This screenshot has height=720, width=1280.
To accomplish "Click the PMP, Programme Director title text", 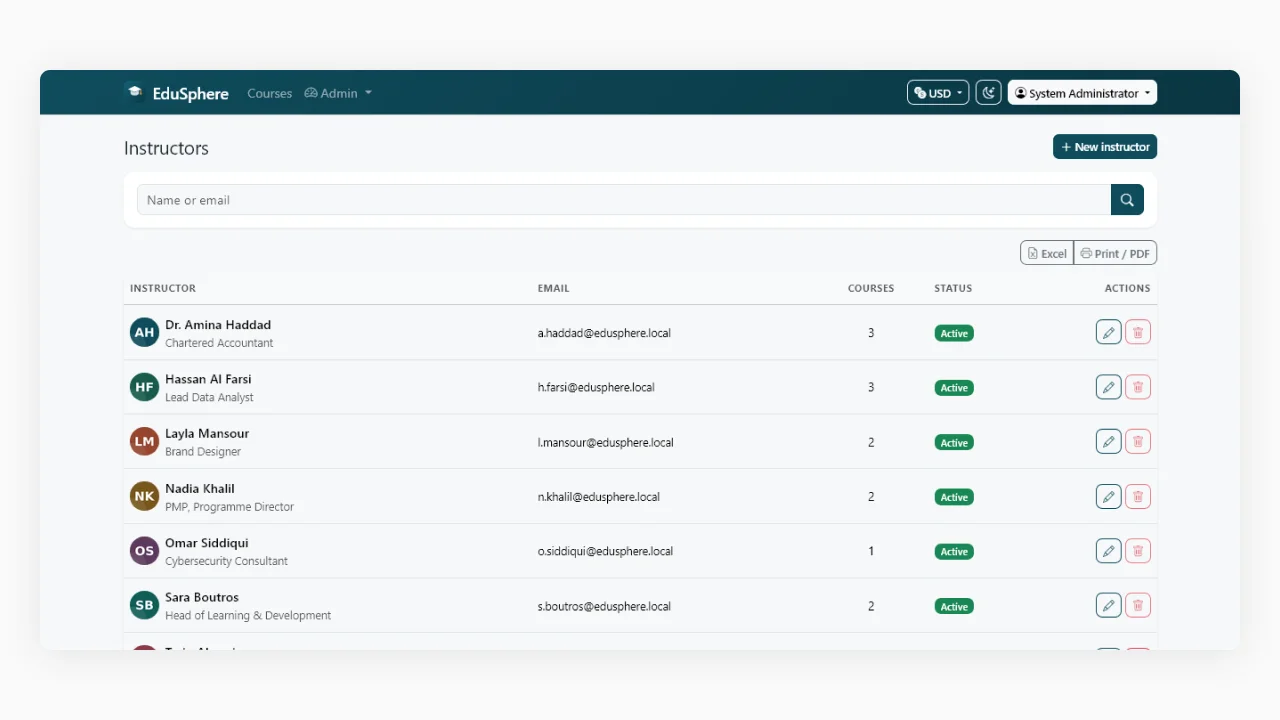I will tap(229, 507).
